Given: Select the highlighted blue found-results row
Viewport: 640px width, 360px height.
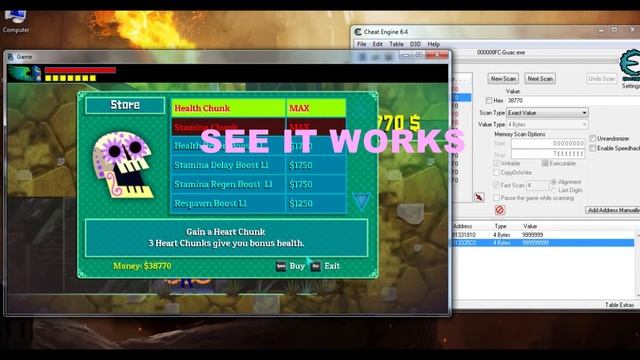Looking at the screenshot, I should pos(461,98).
